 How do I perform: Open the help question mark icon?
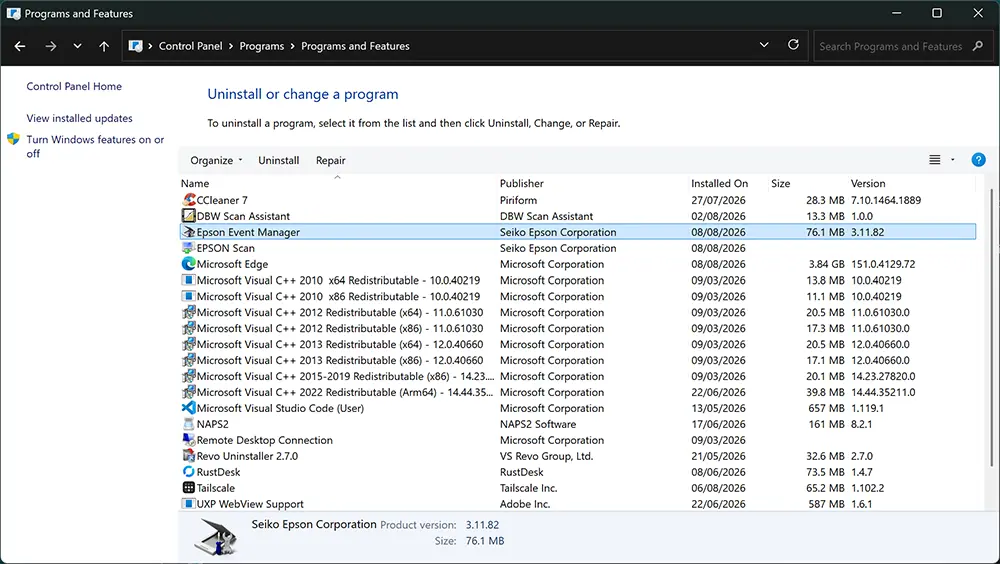point(978,160)
